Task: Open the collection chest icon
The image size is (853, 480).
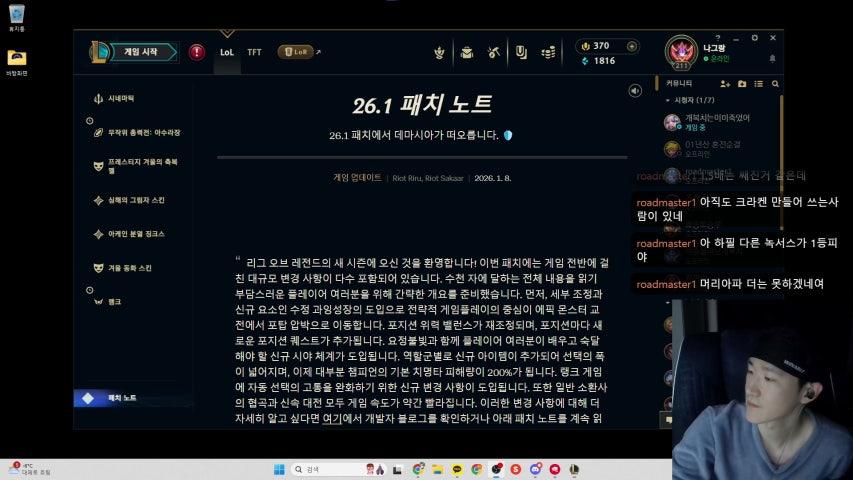Action: [467, 52]
